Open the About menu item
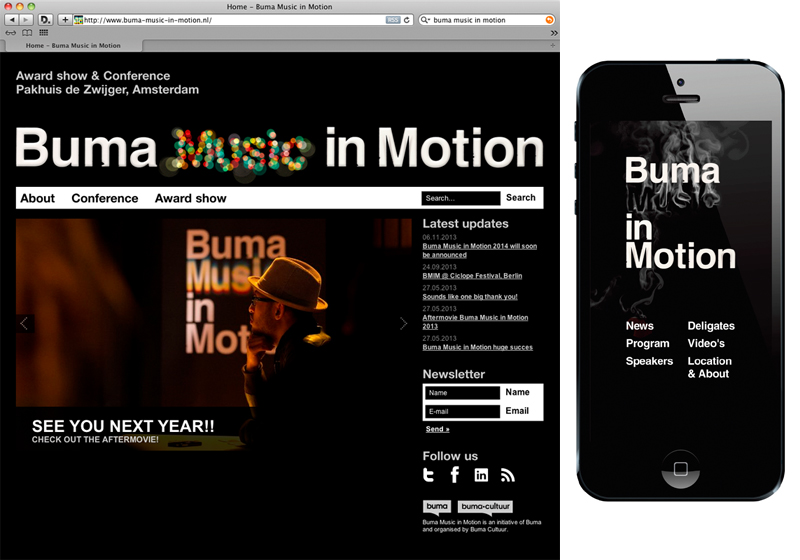The width and height of the screenshot is (800, 560). (x=37, y=198)
